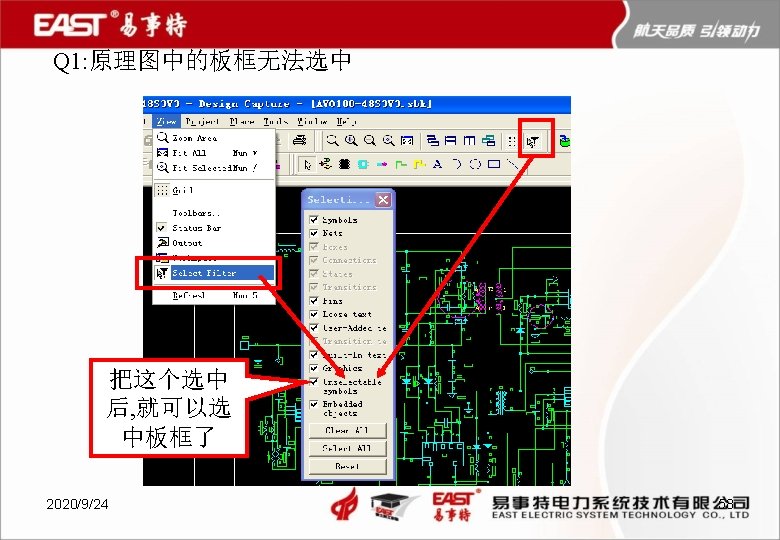Select the cyan box tool icon
Viewport: 780px width, 540px height.
[x=363, y=164]
